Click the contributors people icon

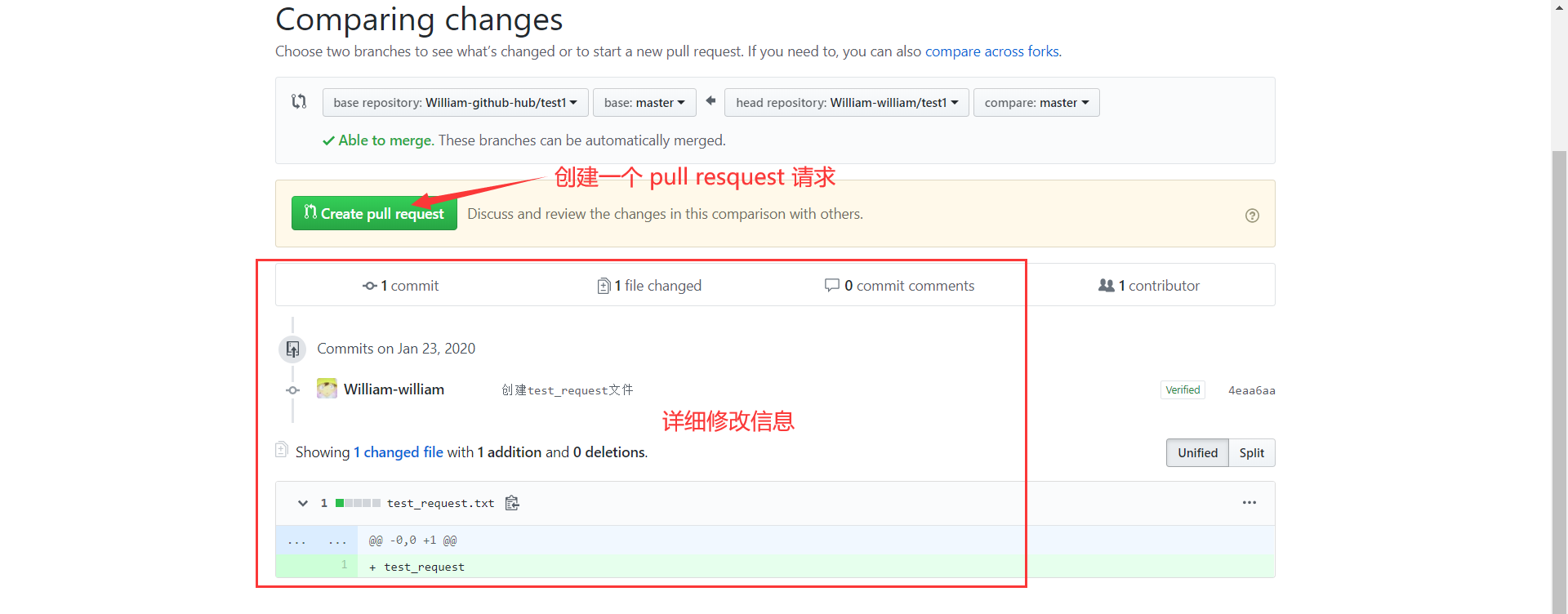1107,285
